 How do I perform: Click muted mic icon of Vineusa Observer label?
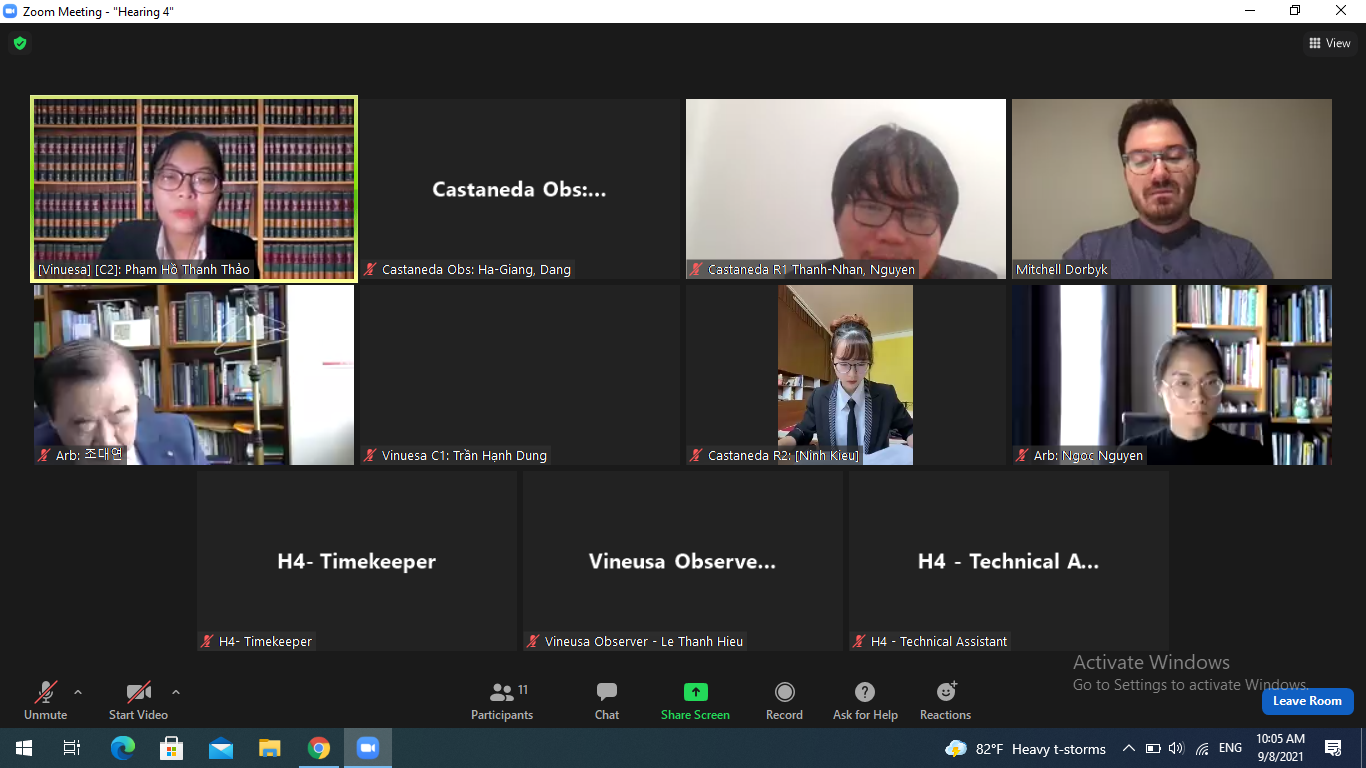(533, 641)
